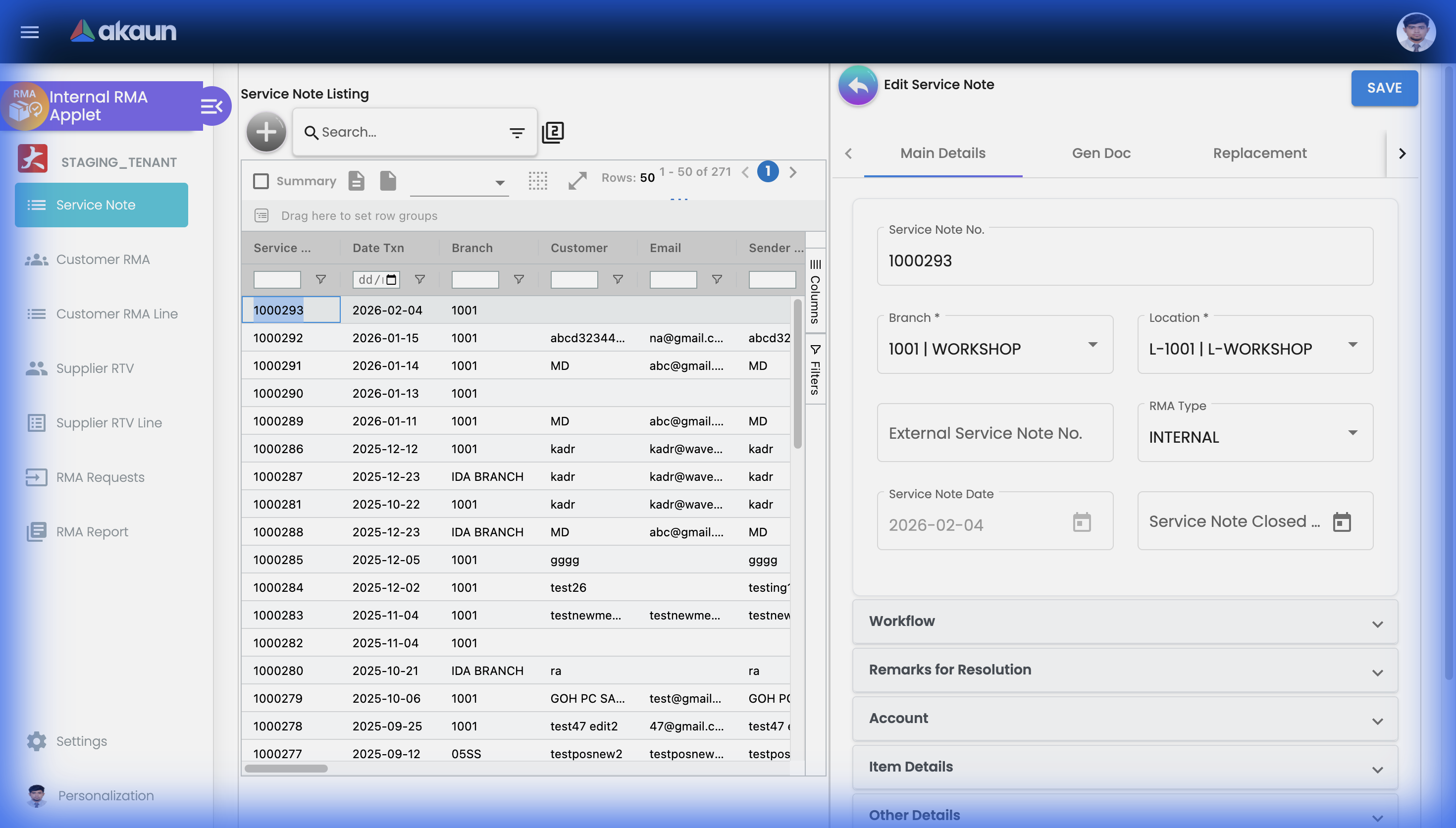Click the expand table fullscreen arrows icon
Viewport: 1456px width, 828px height.
(577, 180)
